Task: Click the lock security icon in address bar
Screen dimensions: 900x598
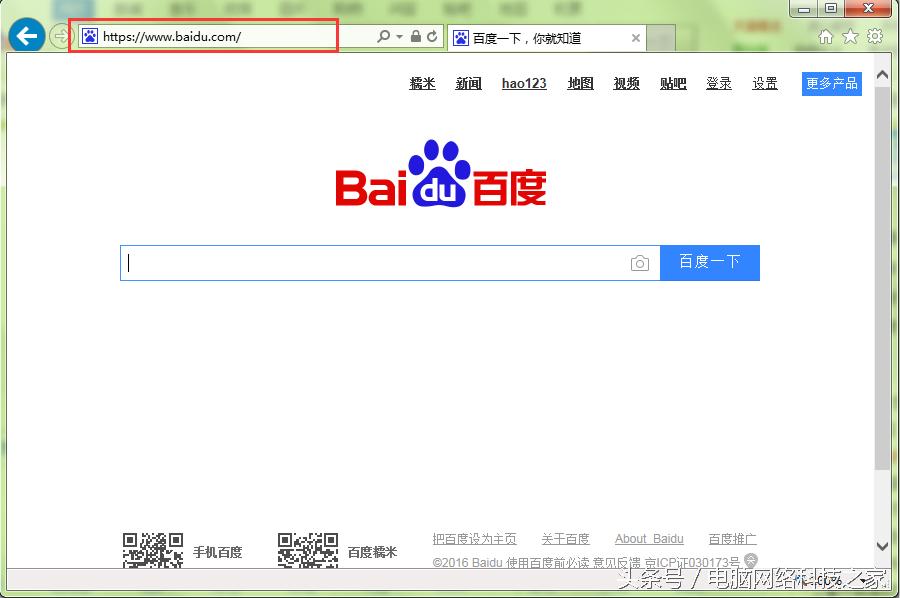Action: click(414, 35)
